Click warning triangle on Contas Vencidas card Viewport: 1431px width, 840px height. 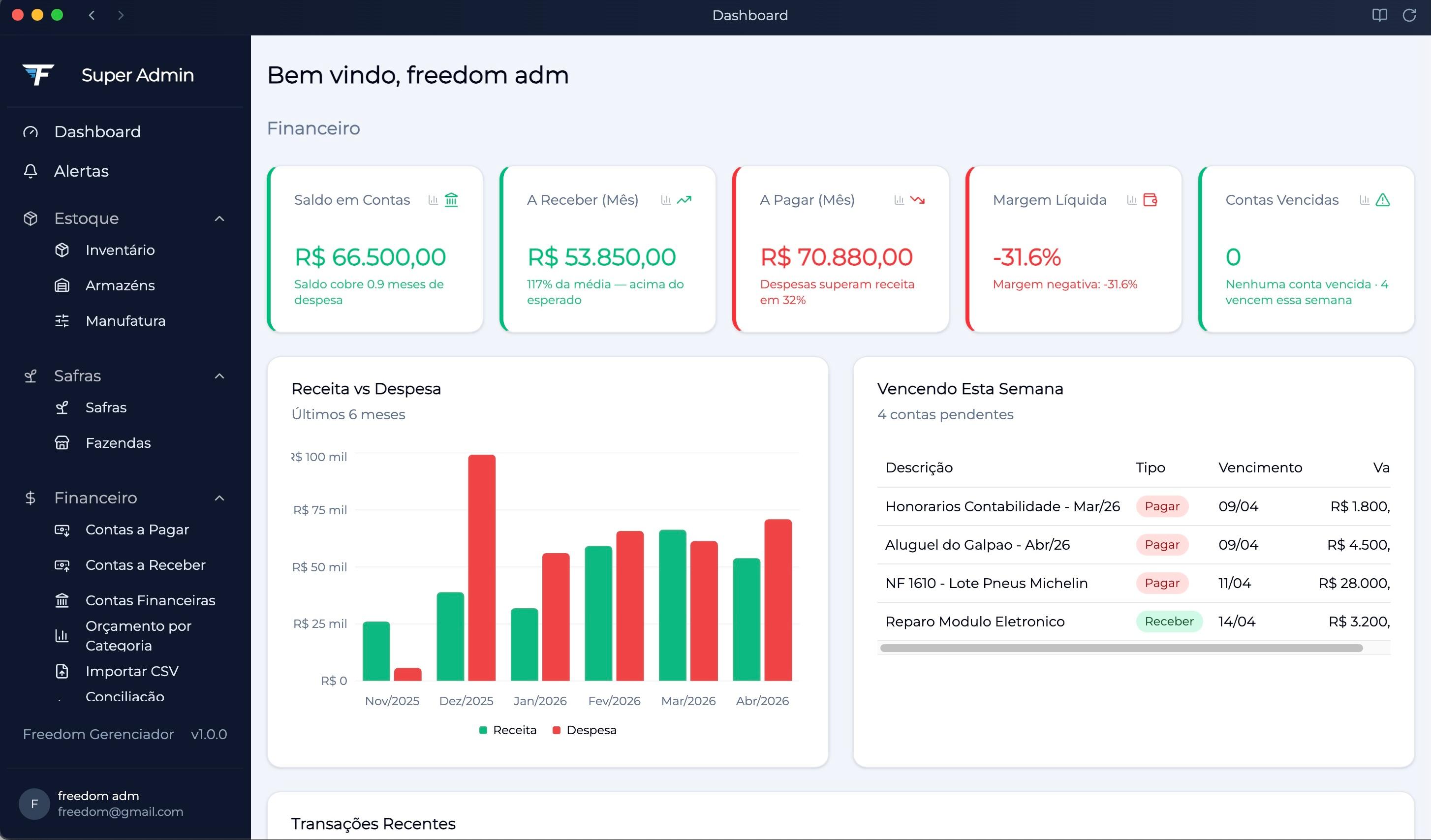click(x=1383, y=200)
